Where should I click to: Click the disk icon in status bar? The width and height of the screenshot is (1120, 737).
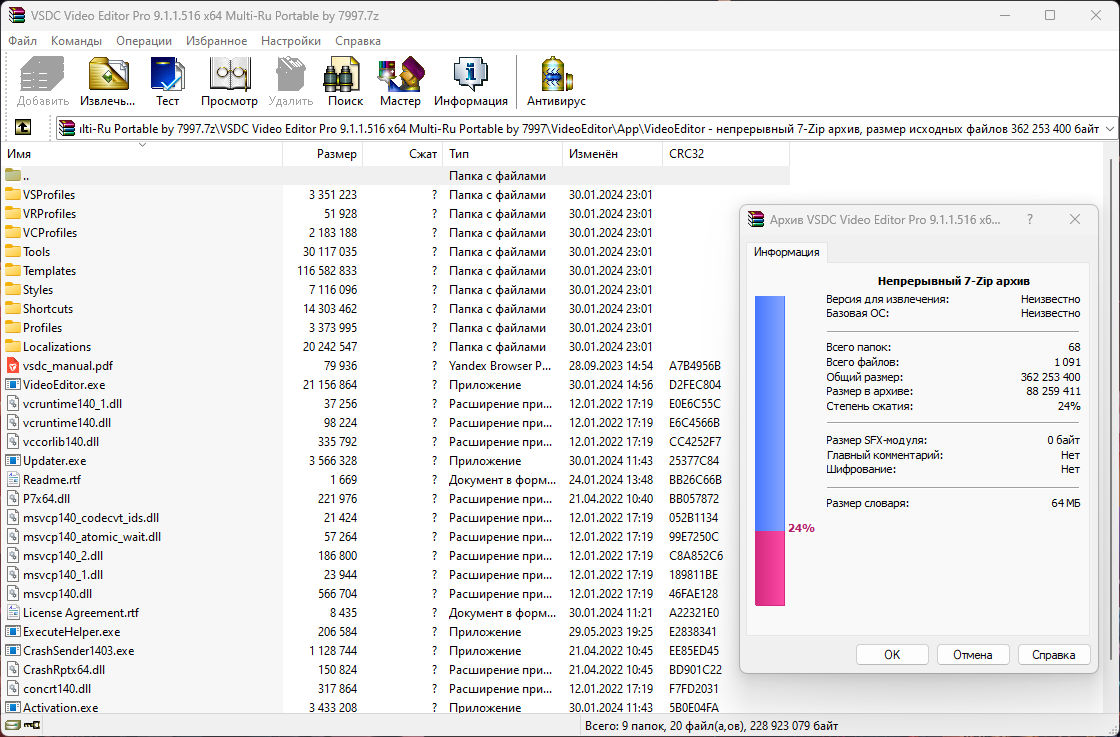click(x=13, y=726)
